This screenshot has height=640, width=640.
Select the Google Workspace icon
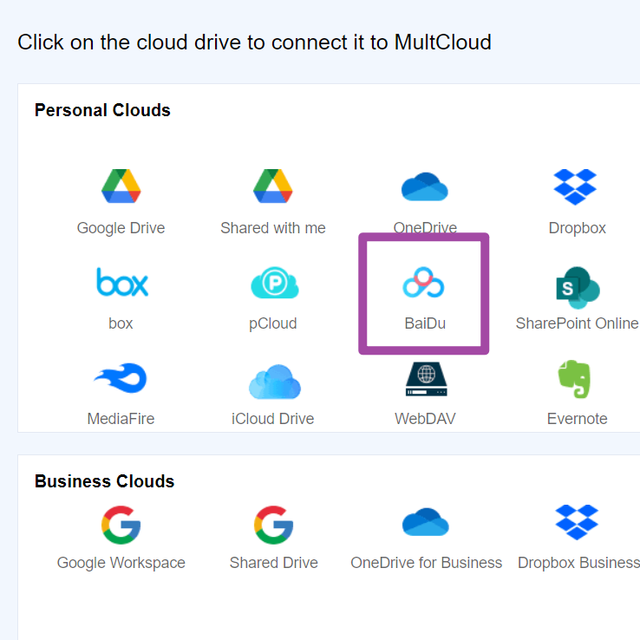[121, 525]
